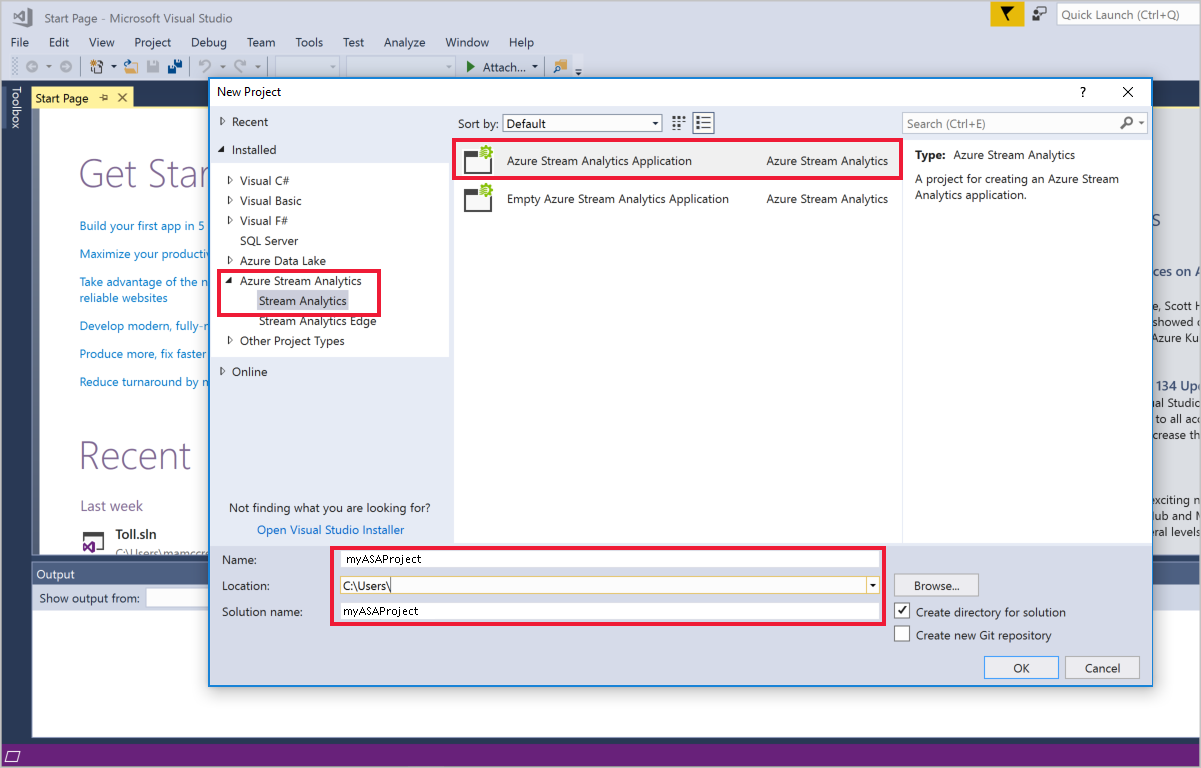Screen dimensions: 1201x768
Task: Click the Undo toolbar icon
Action: point(203,66)
